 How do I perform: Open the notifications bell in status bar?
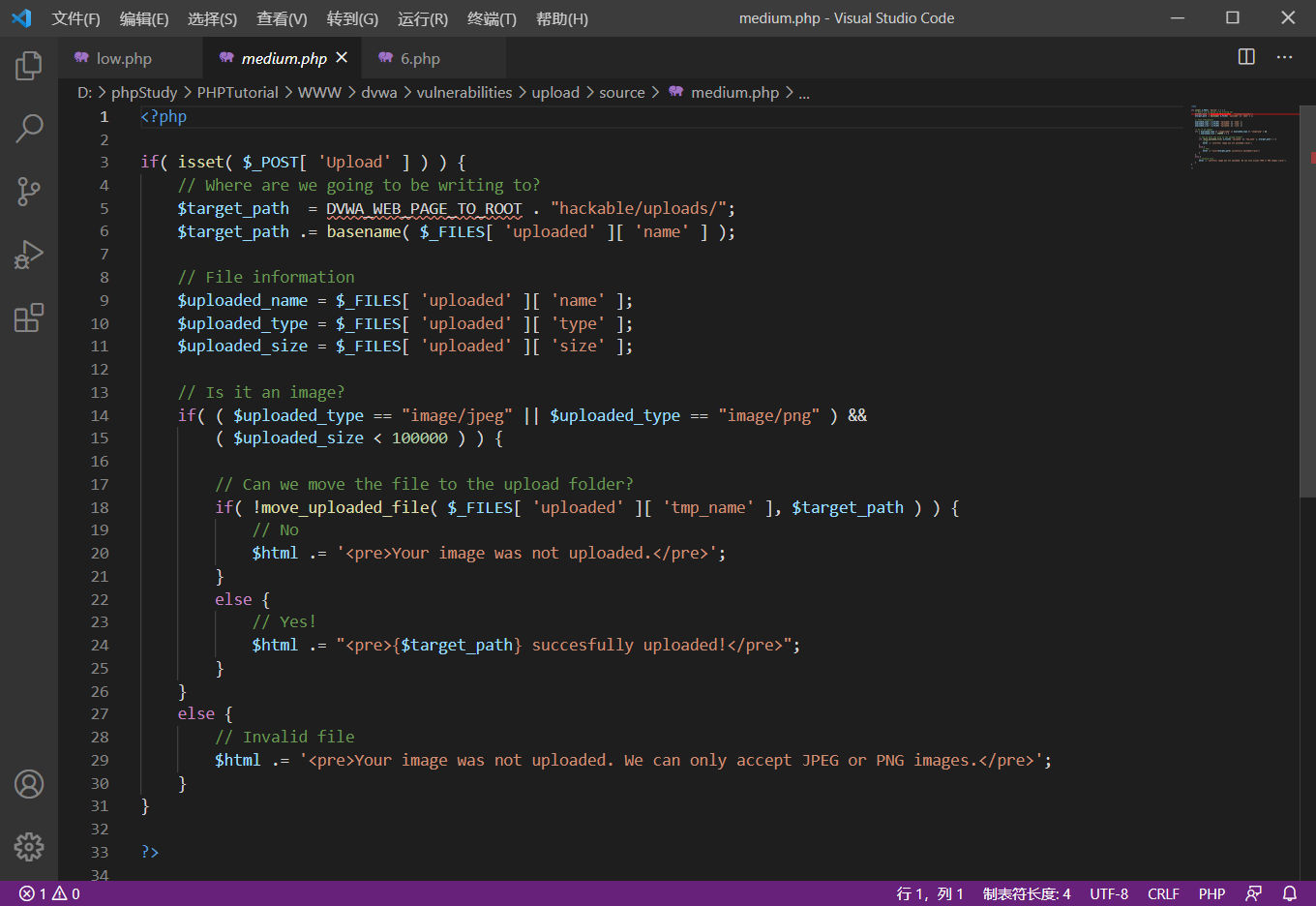1290,893
